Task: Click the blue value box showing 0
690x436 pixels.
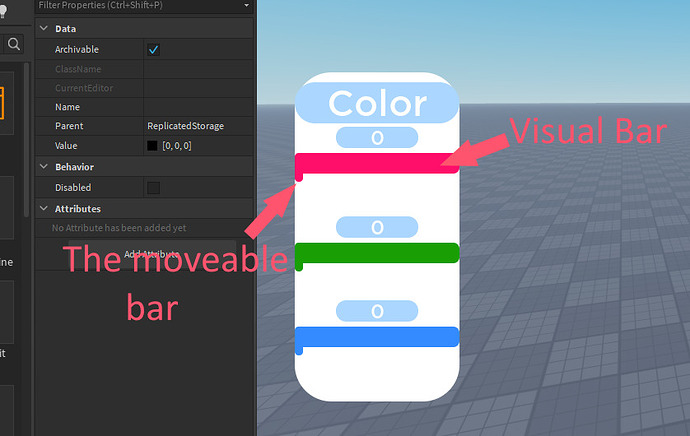Action: click(377, 311)
